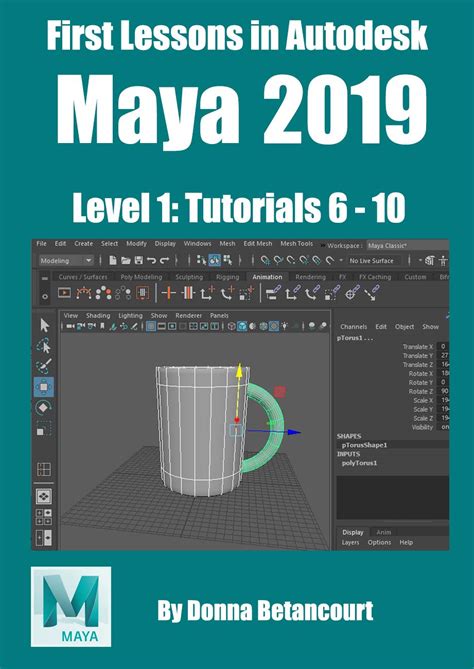Click the Ghost Selected shelf icon
This screenshot has width=474, height=669.
[x=103, y=293]
